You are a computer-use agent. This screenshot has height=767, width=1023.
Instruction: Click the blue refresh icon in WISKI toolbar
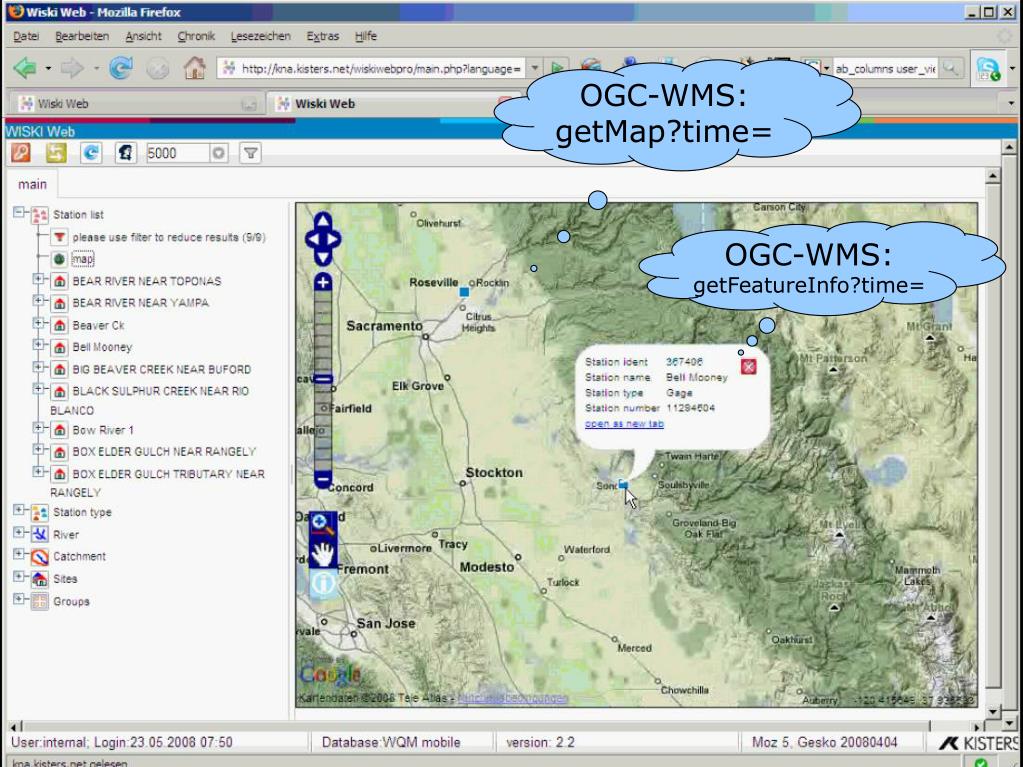pyautogui.click(x=91, y=153)
